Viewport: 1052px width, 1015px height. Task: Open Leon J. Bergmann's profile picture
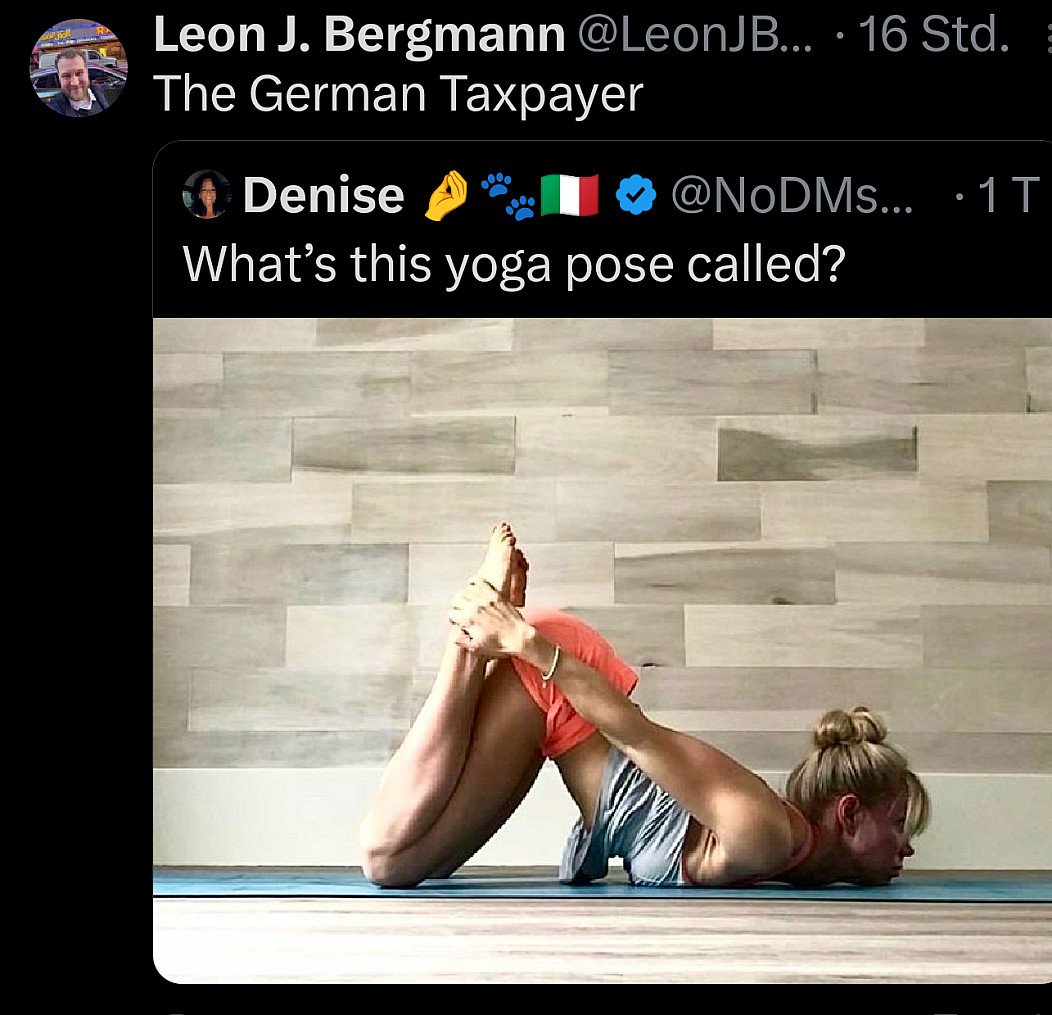pyautogui.click(x=79, y=67)
